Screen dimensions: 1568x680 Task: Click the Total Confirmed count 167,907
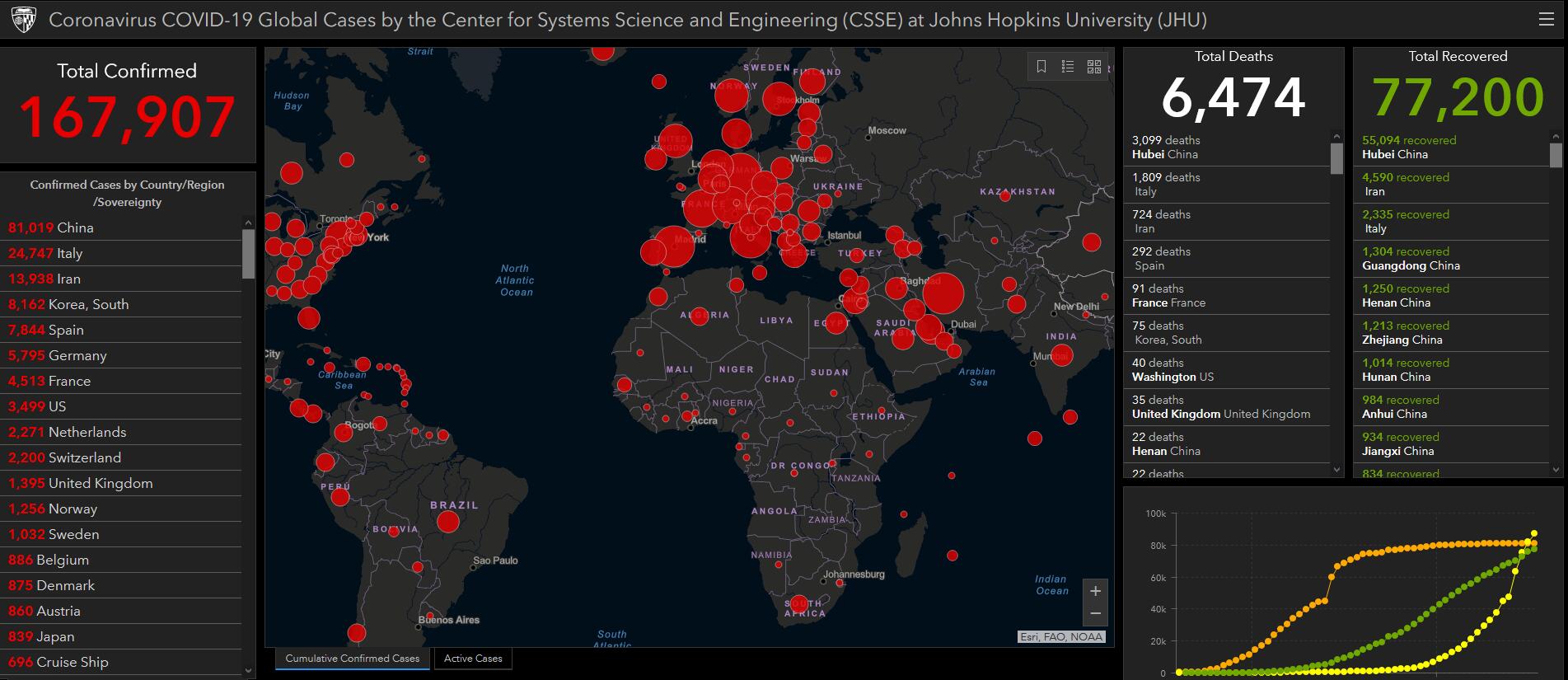click(x=127, y=117)
